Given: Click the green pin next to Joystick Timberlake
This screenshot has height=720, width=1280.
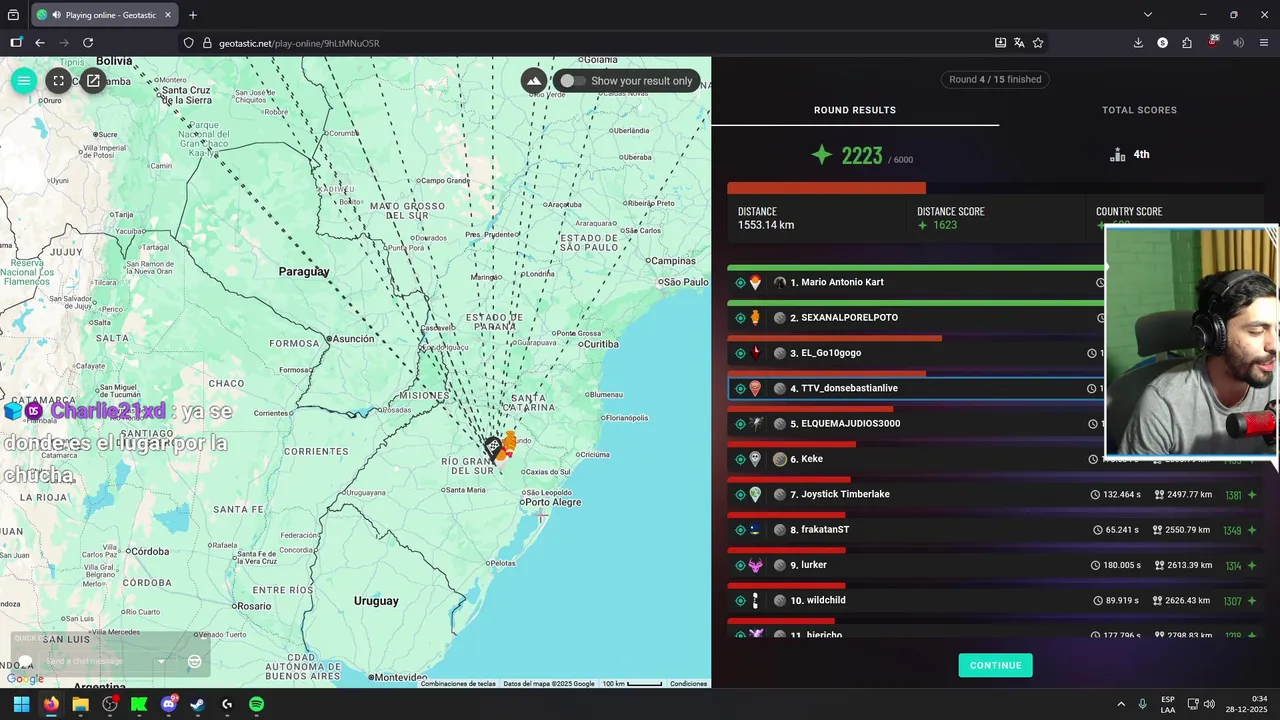Looking at the screenshot, I should [x=755, y=494].
